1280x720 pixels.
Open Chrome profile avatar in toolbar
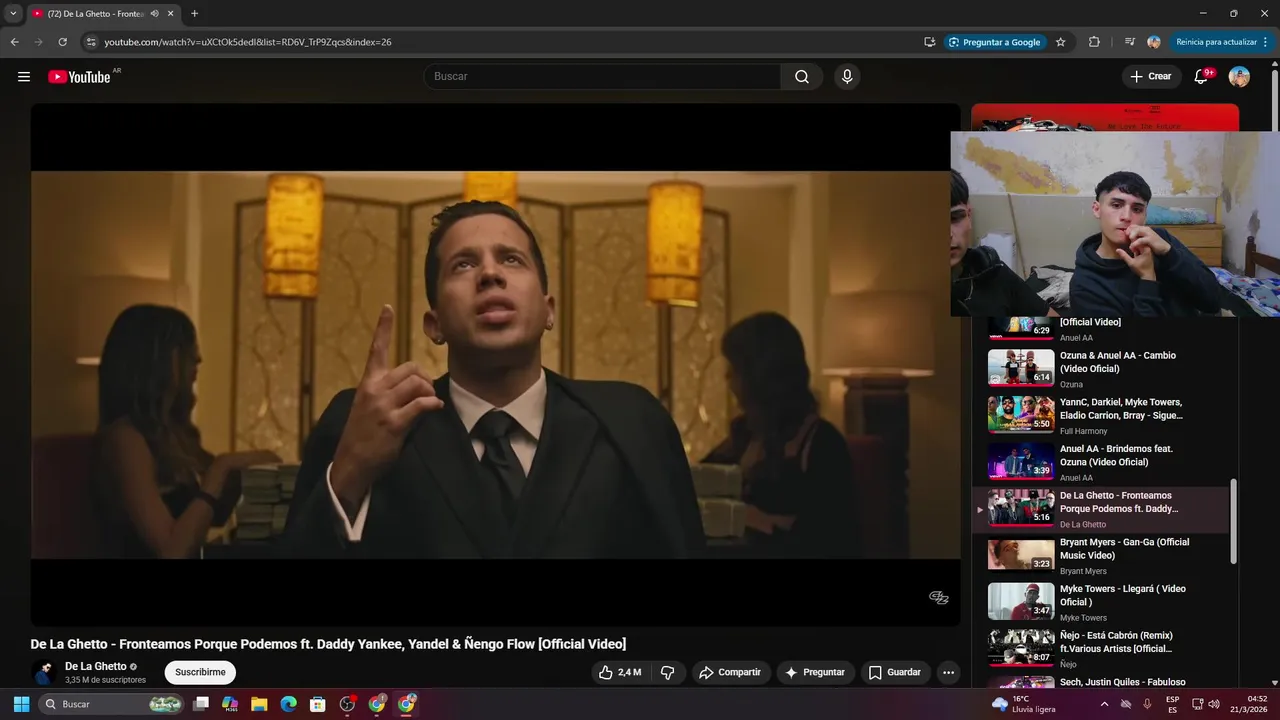click(x=1154, y=42)
